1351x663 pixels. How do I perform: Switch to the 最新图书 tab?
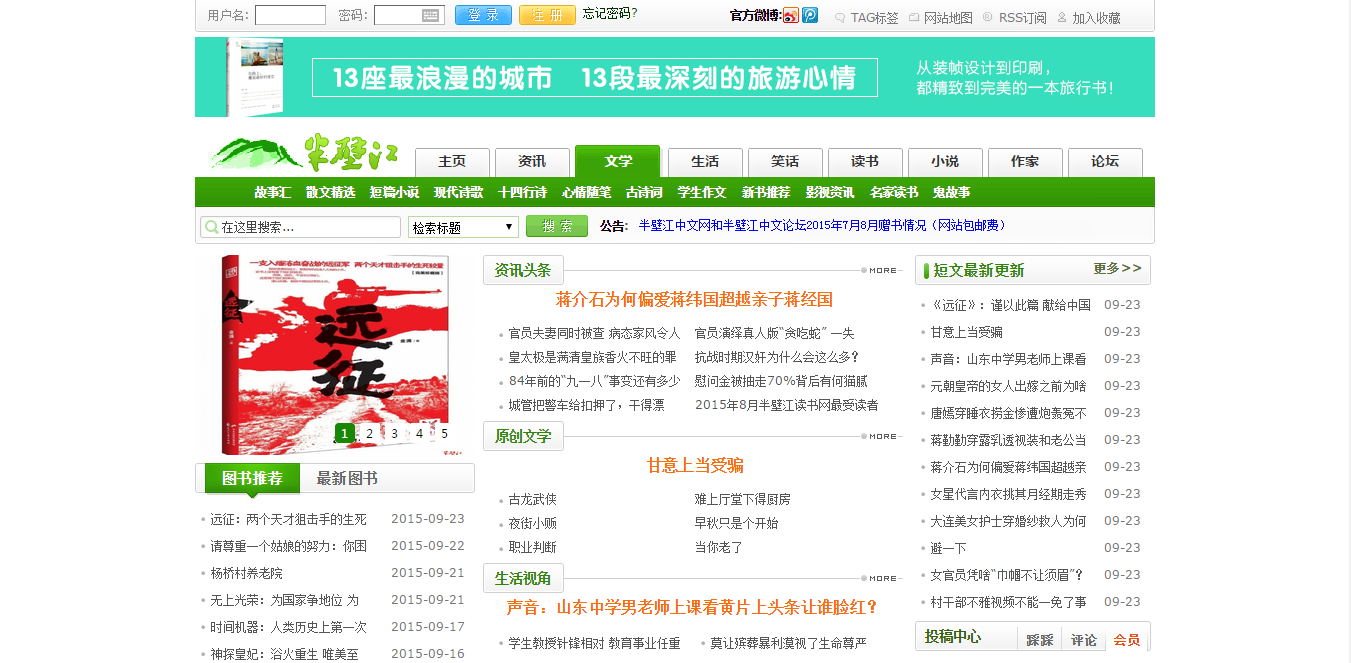pyautogui.click(x=347, y=478)
